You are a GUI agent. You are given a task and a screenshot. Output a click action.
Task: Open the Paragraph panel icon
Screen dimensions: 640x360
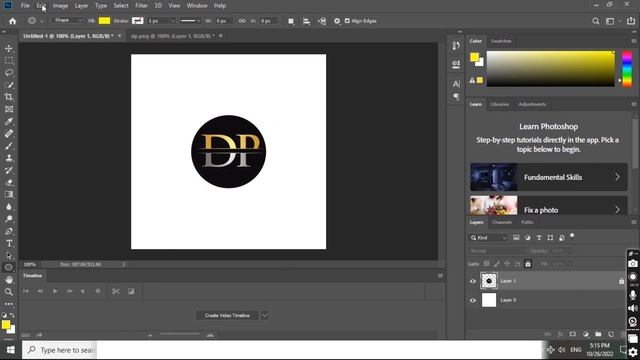click(x=456, y=97)
